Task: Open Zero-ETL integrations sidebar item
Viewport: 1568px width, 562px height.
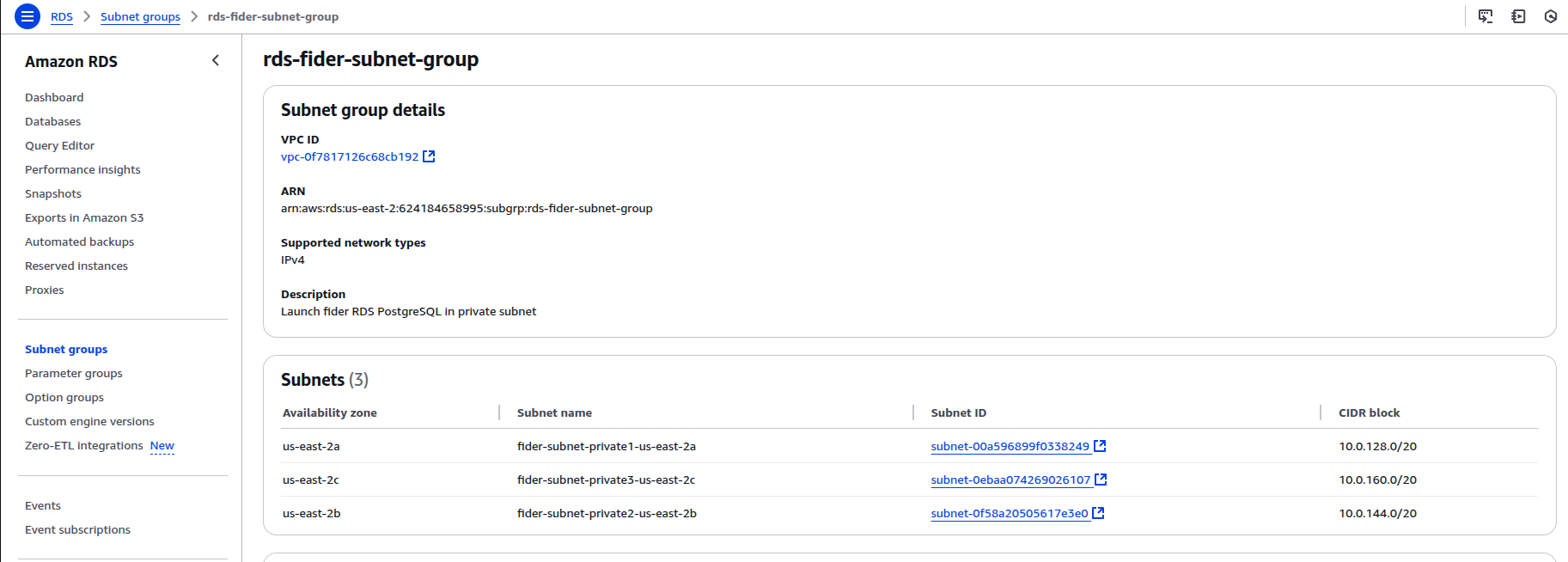Action: [84, 445]
